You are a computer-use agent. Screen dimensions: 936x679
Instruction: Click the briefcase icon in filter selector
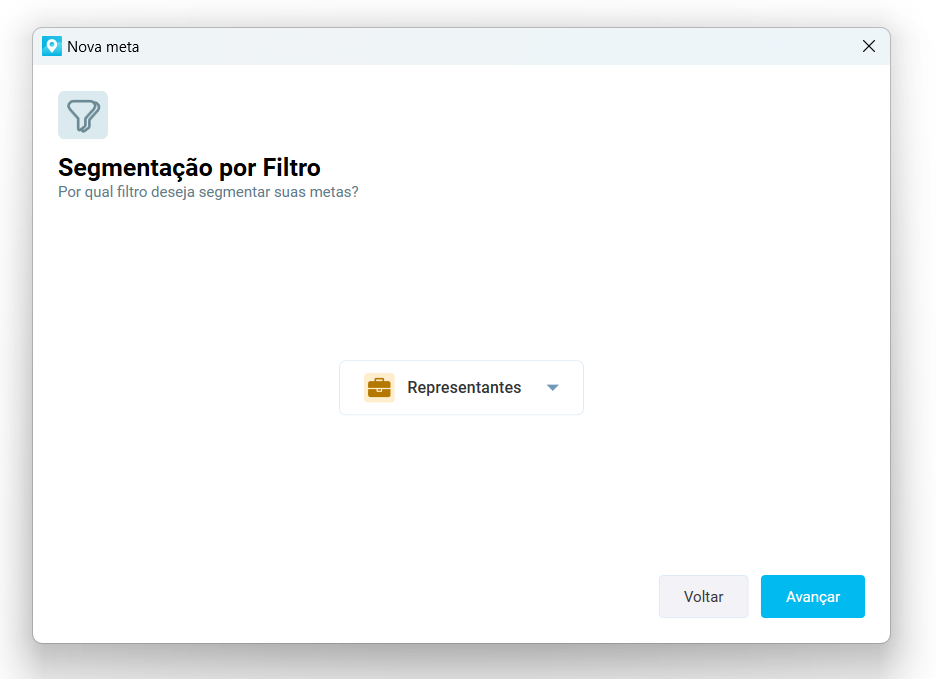379,388
